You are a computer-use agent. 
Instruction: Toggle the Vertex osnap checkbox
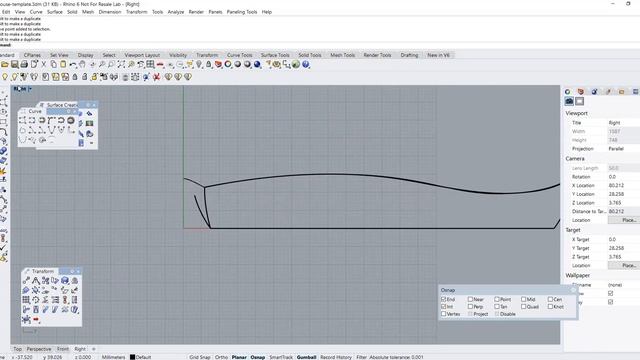(x=443, y=314)
